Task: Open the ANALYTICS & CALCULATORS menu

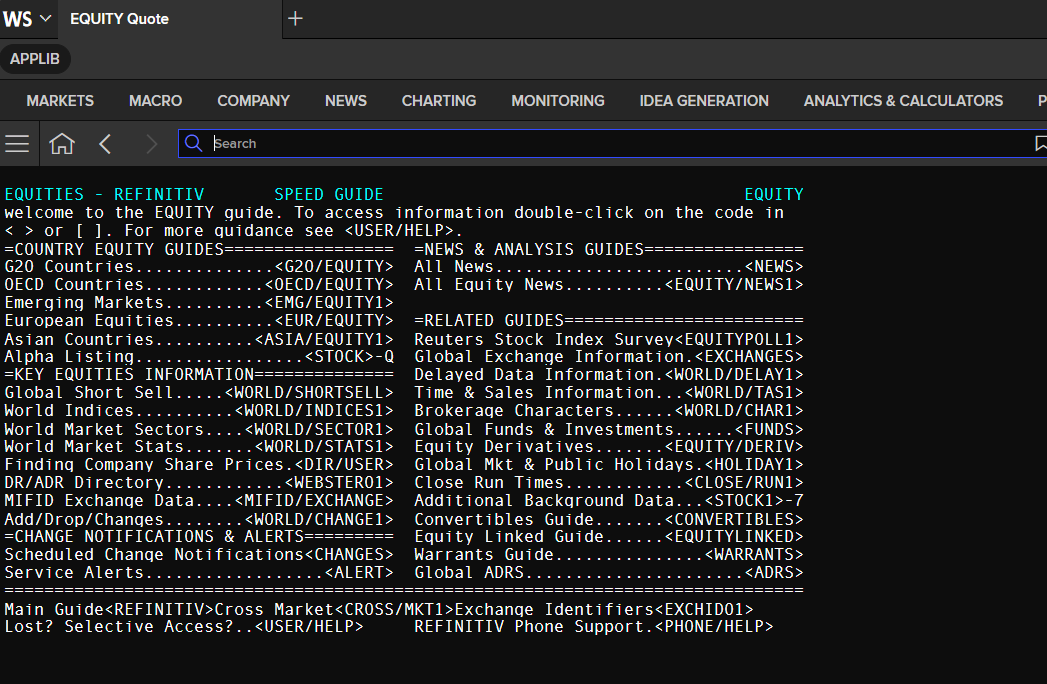Action: (x=903, y=101)
